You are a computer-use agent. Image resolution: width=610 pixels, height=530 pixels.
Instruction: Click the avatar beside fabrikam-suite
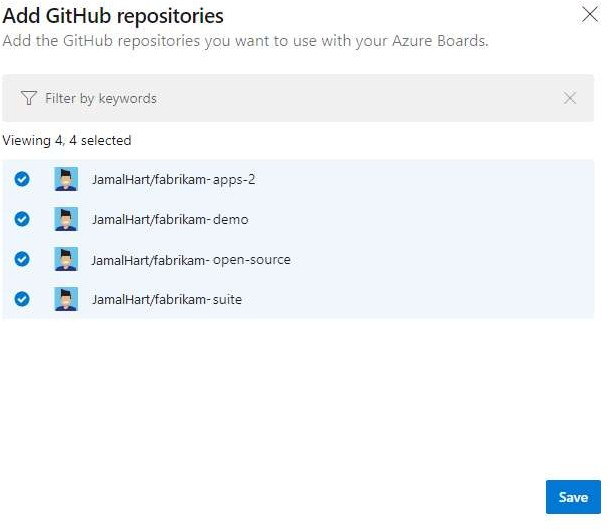[x=66, y=298]
